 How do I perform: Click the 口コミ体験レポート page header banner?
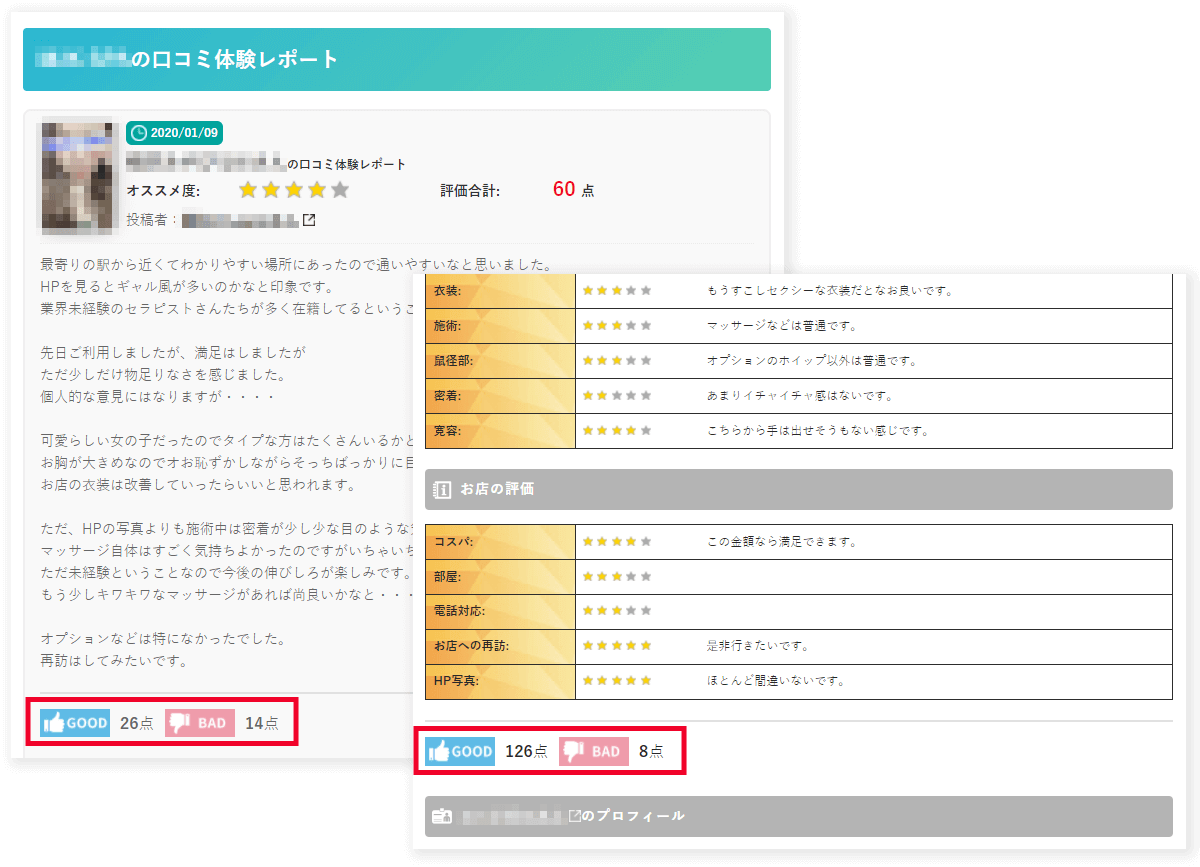396,60
